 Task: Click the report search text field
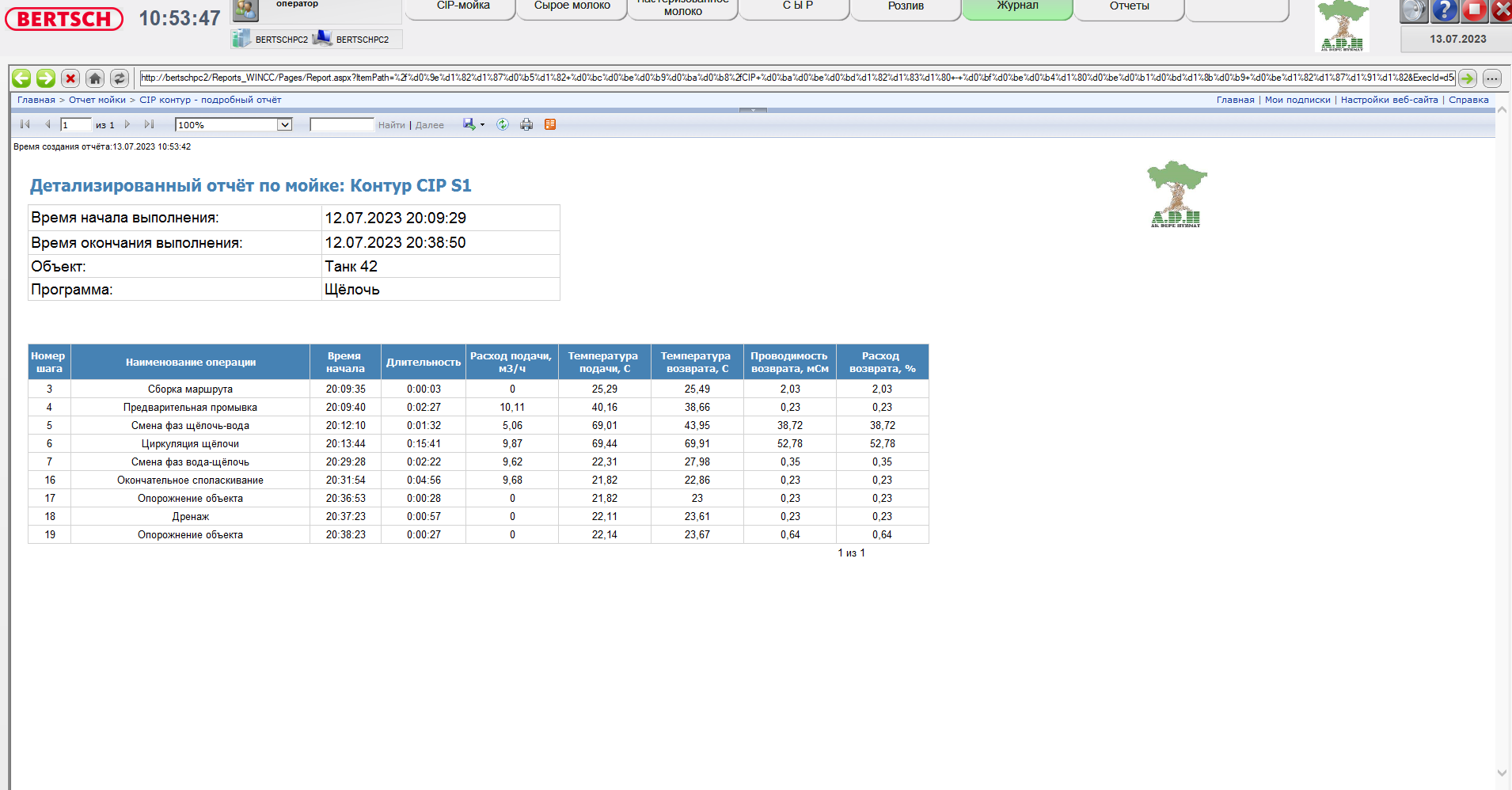341,125
